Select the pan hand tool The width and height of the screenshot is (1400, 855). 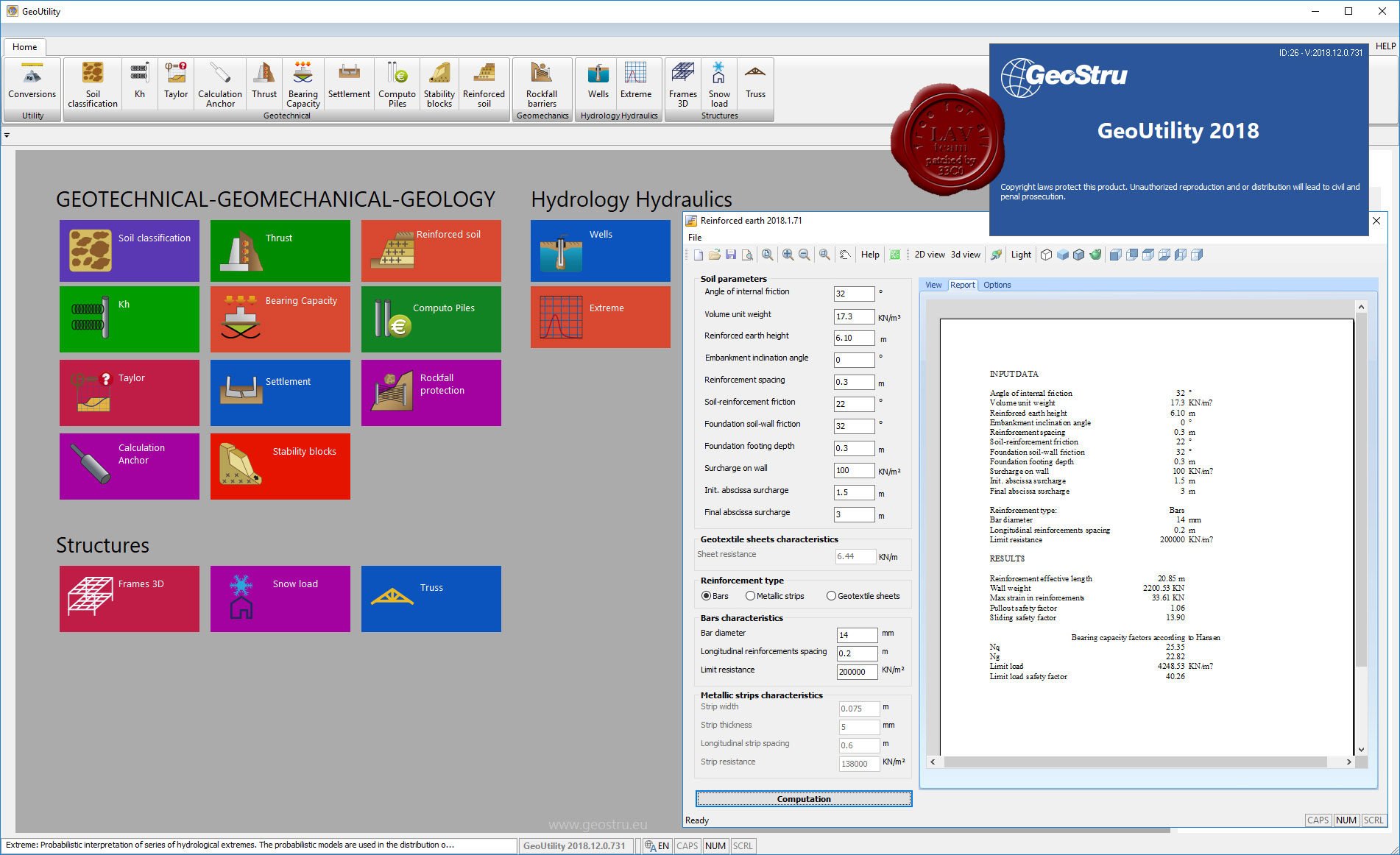pos(845,255)
